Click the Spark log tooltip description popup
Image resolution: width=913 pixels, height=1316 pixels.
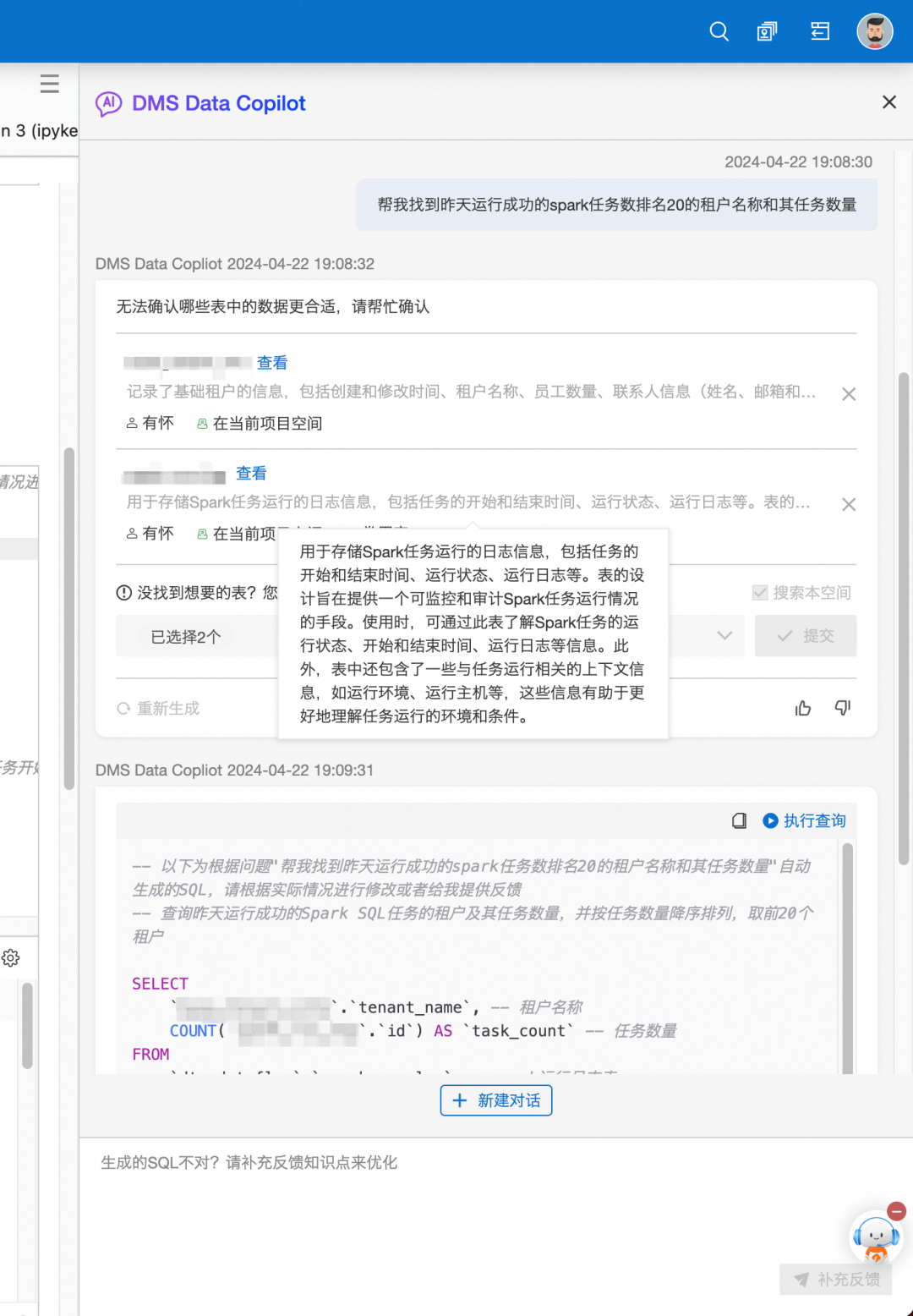click(x=473, y=634)
